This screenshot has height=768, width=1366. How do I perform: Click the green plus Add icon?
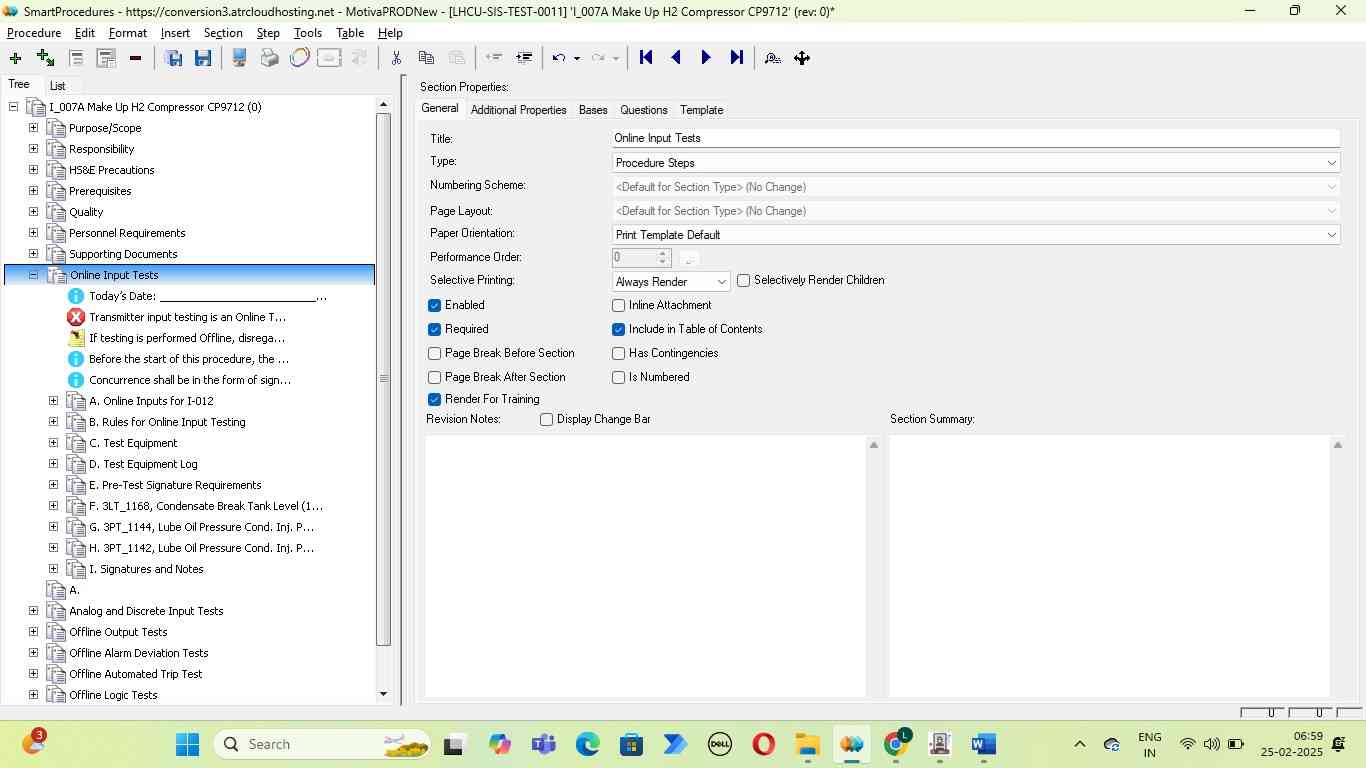click(x=15, y=58)
